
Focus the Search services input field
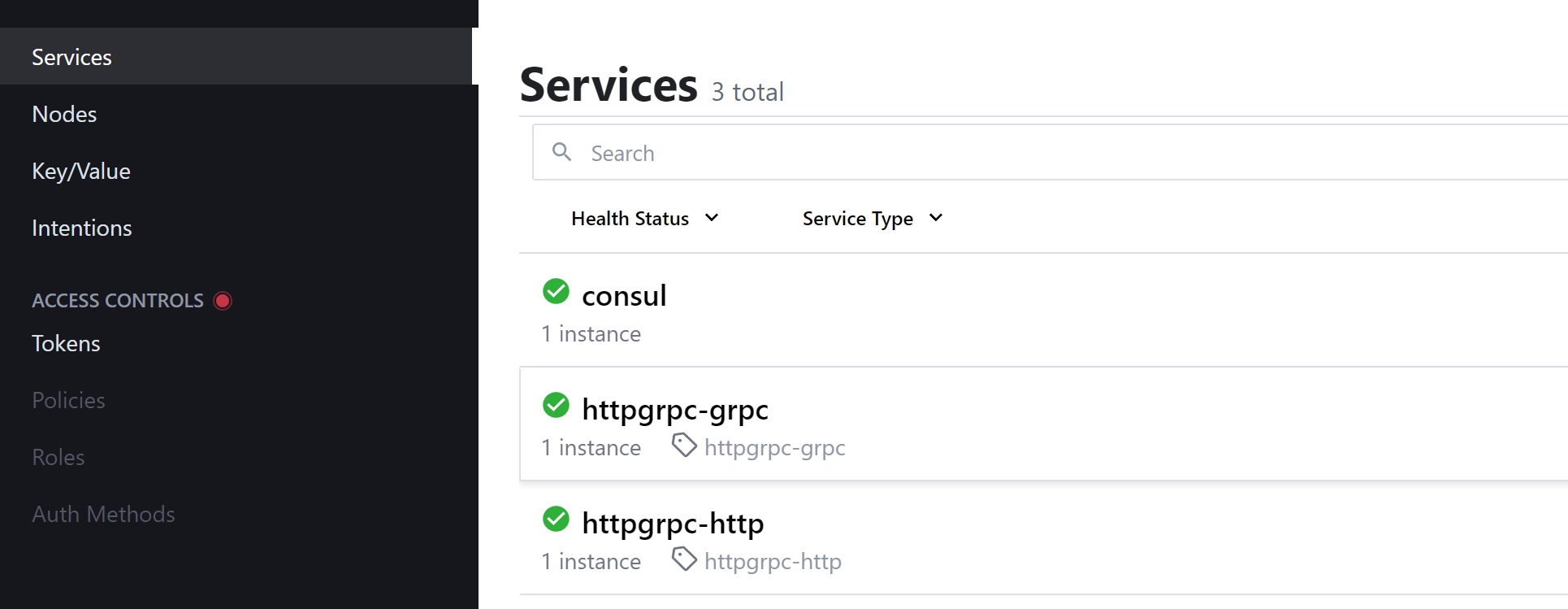1050,152
